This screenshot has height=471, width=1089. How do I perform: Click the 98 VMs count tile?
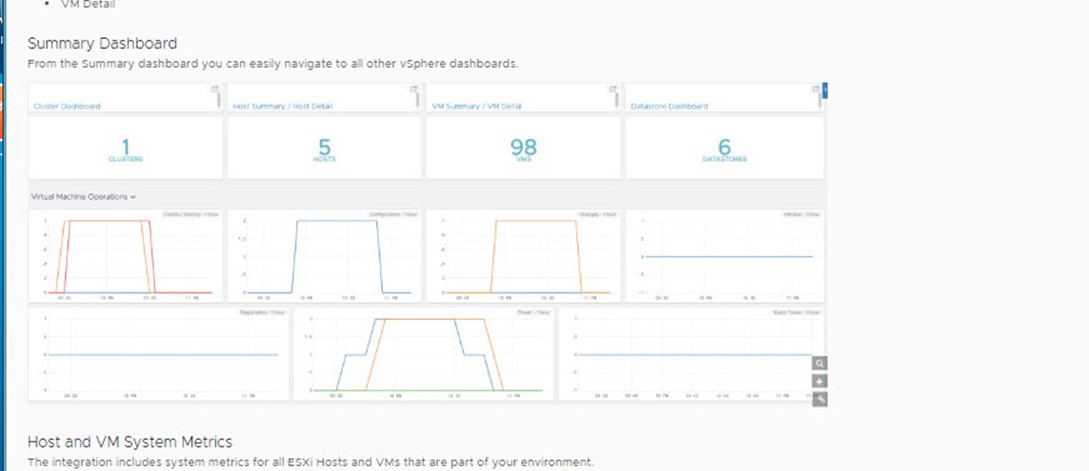(x=523, y=149)
